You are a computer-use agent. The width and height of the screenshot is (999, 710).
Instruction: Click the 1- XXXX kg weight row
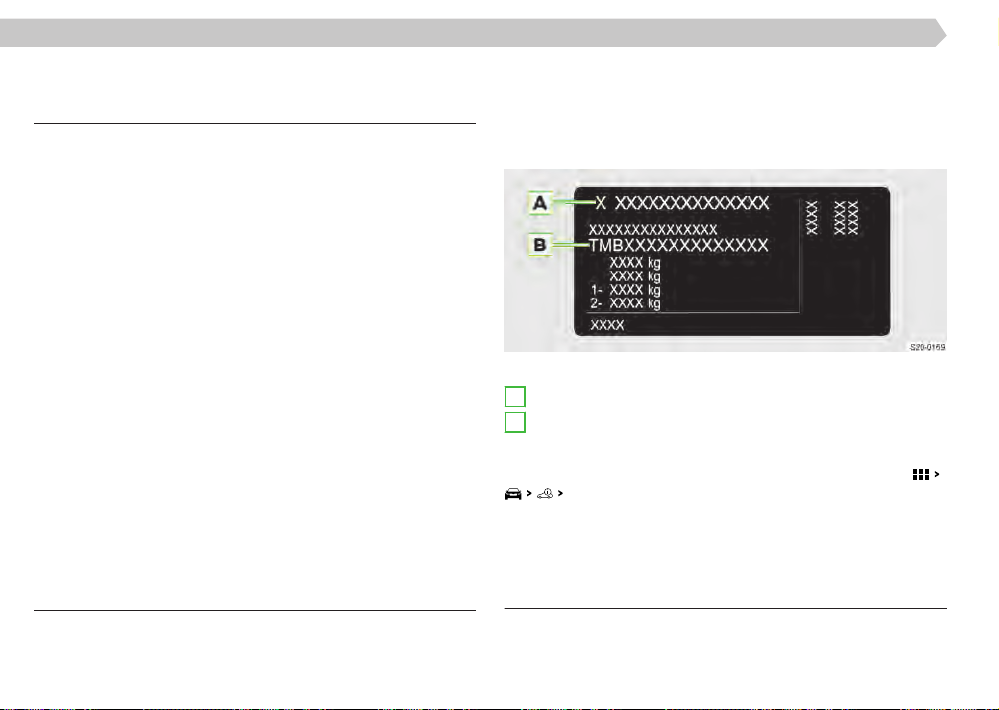pyautogui.click(x=625, y=290)
